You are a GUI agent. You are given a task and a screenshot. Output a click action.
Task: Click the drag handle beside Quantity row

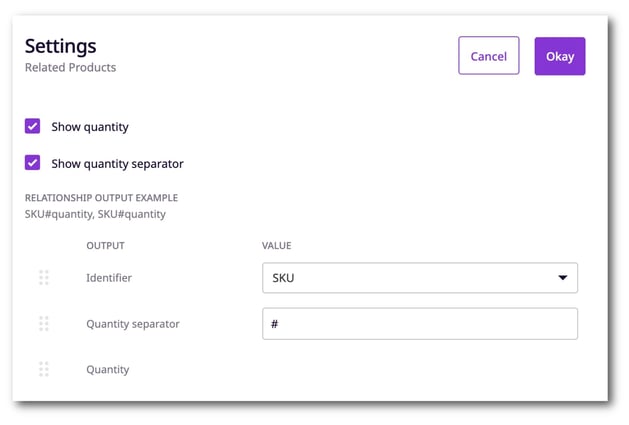[44, 369]
